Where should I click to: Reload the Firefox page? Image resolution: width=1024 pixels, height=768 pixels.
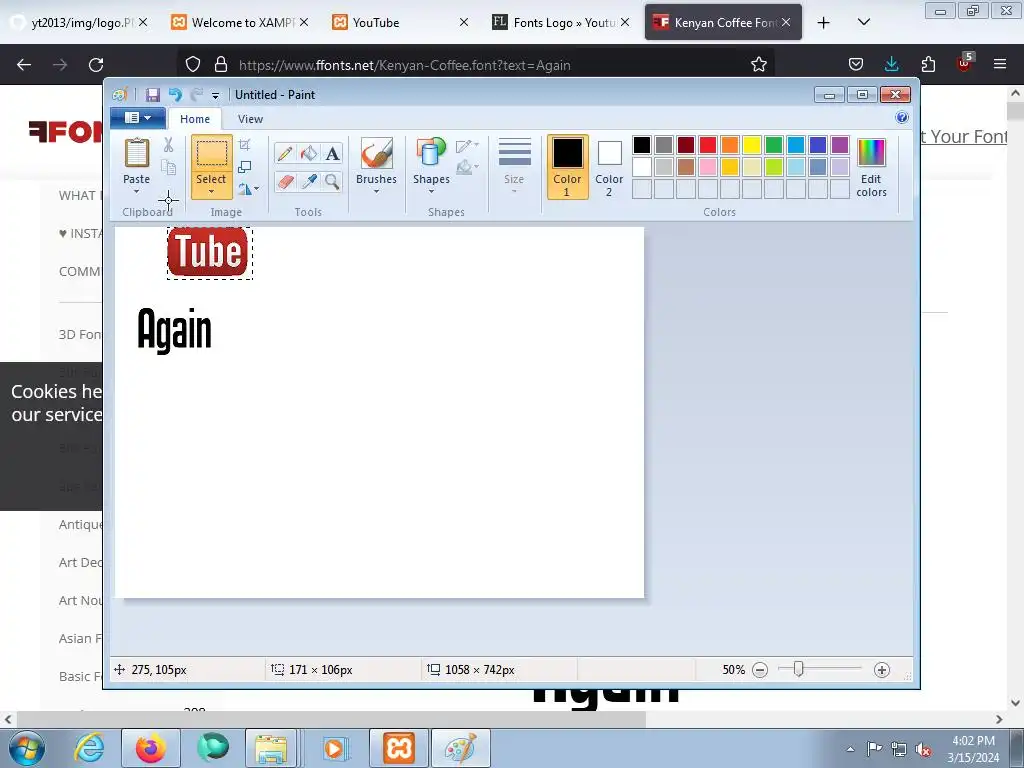tap(96, 65)
